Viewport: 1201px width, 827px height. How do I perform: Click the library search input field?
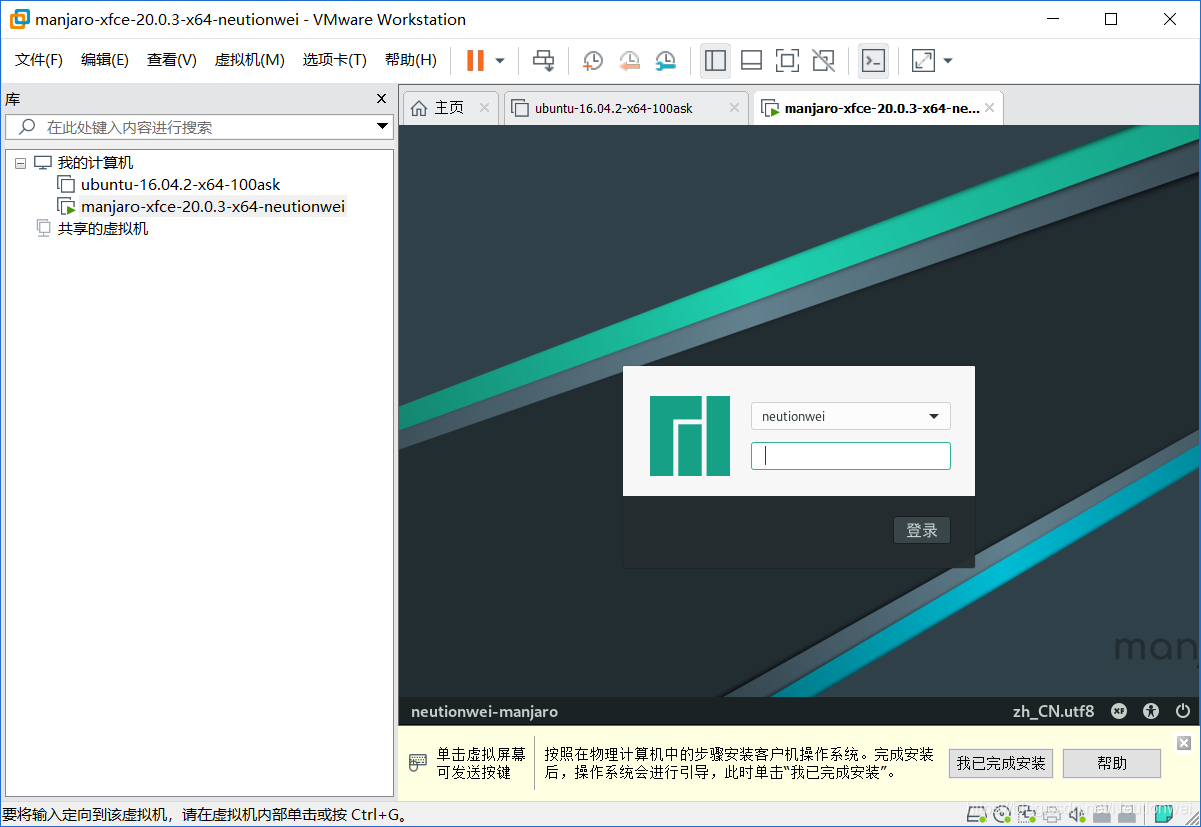tap(198, 127)
